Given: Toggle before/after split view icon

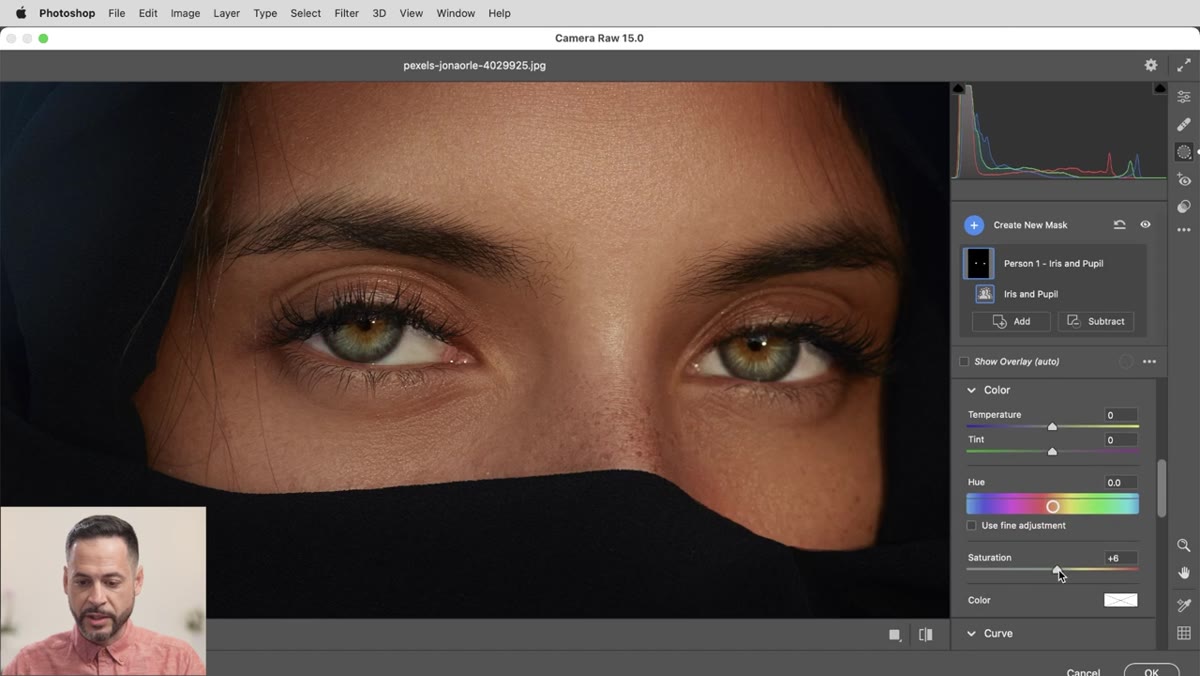Looking at the screenshot, I should click(x=926, y=634).
